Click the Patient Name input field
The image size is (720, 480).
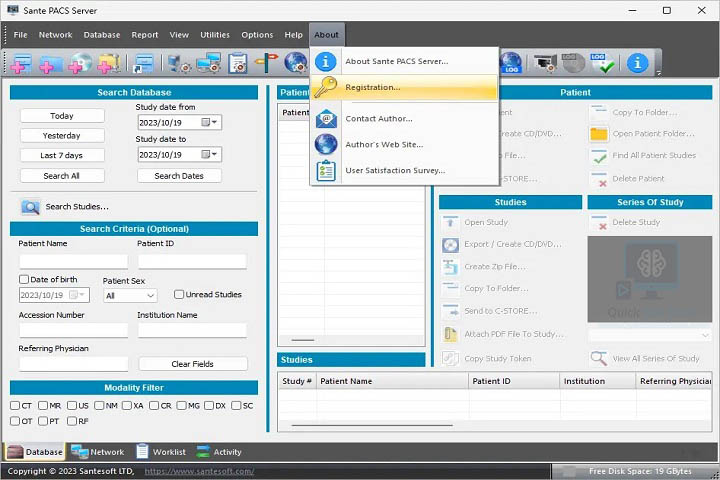coord(73,261)
